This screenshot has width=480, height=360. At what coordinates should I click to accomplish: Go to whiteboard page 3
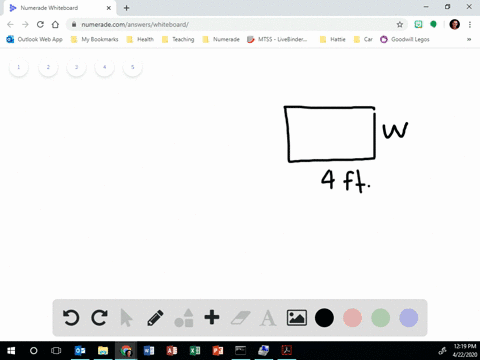(76, 67)
